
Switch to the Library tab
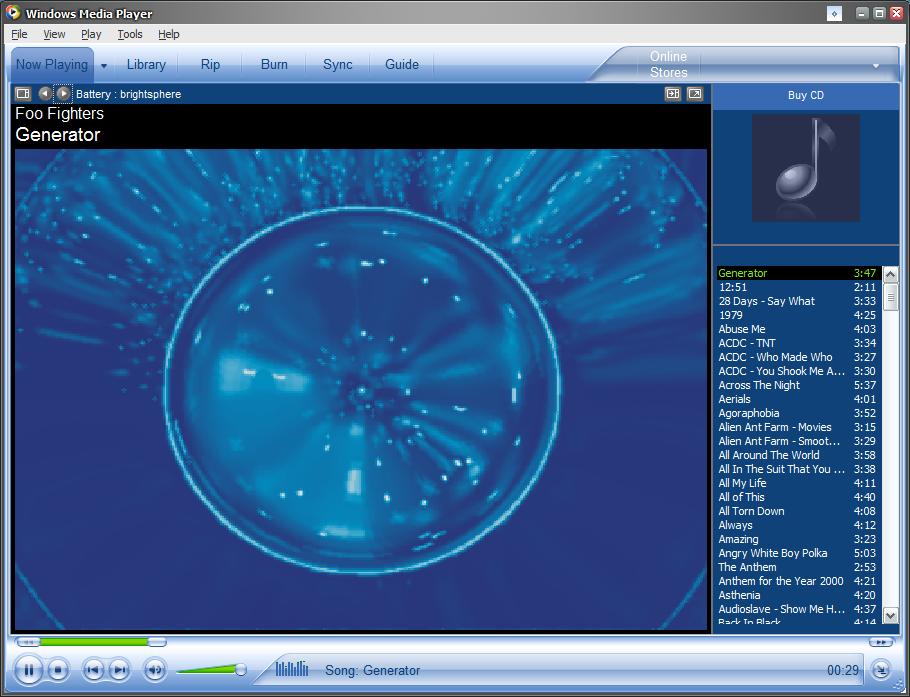146,64
